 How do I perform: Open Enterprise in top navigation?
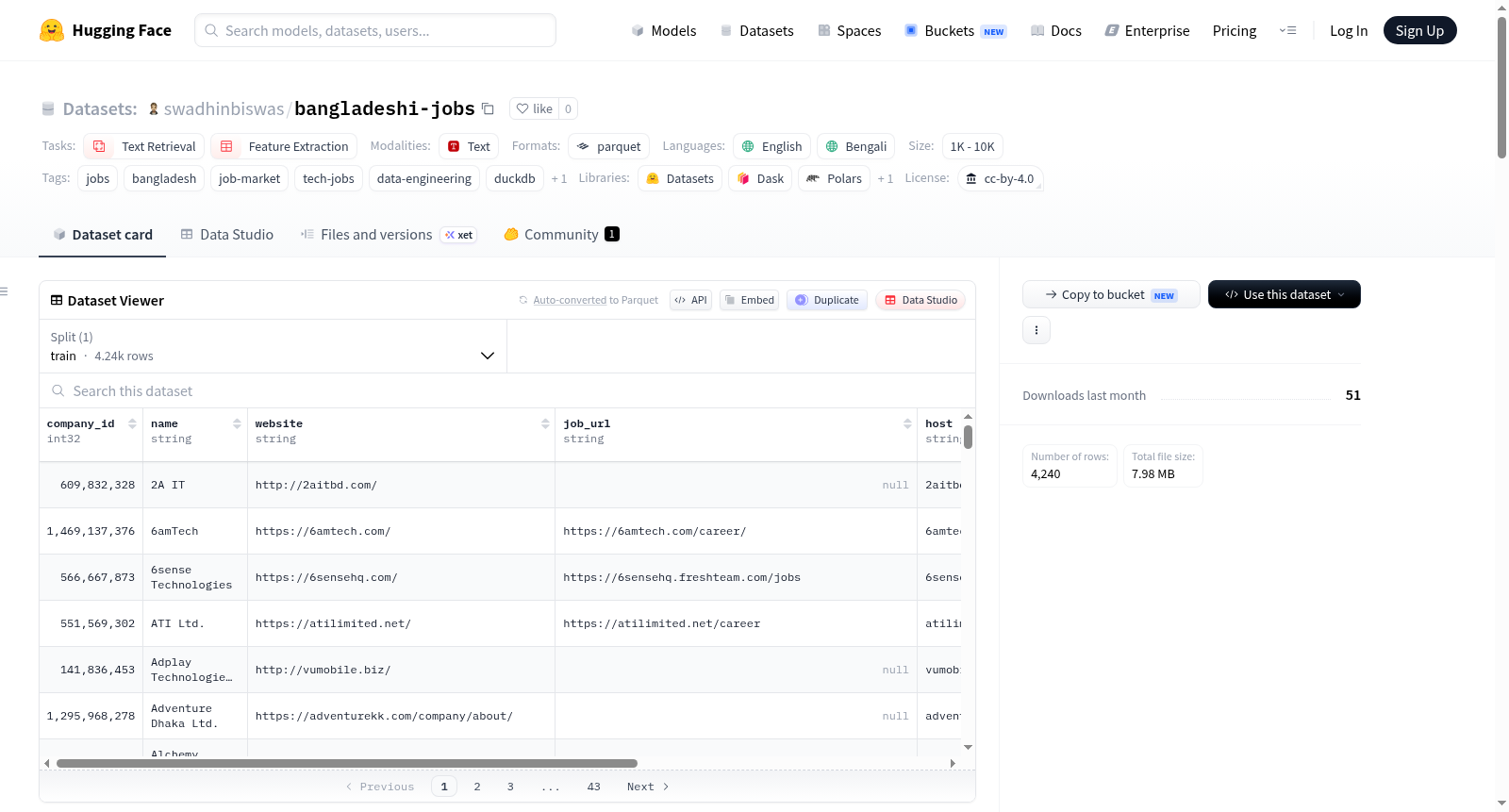1147,30
